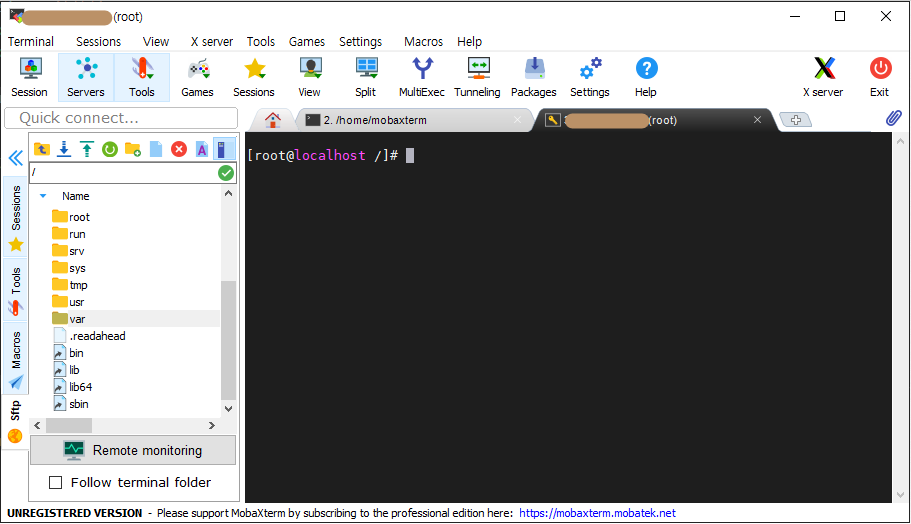Click file list scroll down arrow
Image resolution: width=911 pixels, height=524 pixels.
(228, 408)
